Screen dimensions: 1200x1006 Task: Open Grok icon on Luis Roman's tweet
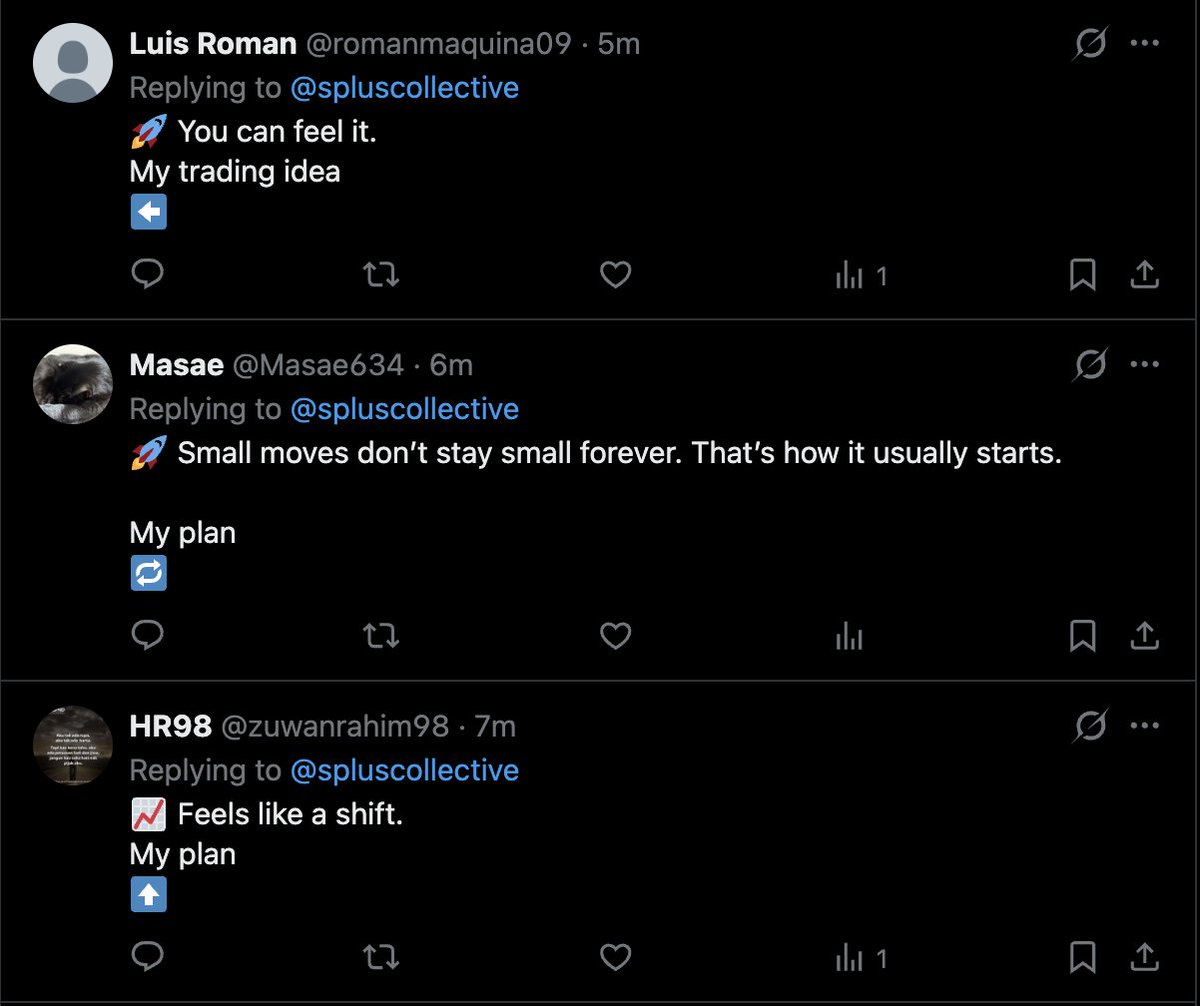(x=1090, y=44)
